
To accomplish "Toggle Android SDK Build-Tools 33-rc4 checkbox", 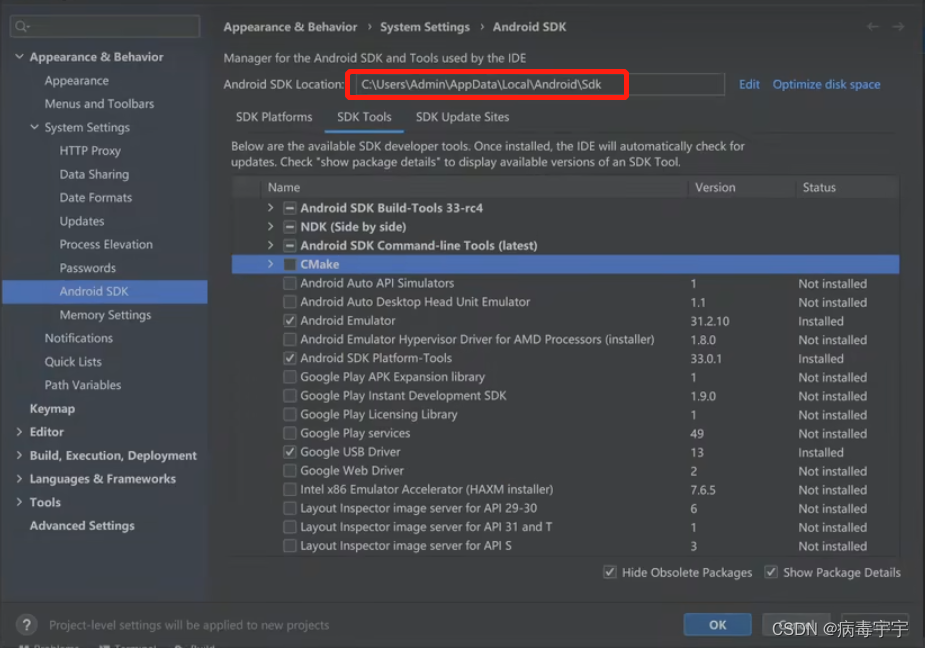I will click(290, 208).
